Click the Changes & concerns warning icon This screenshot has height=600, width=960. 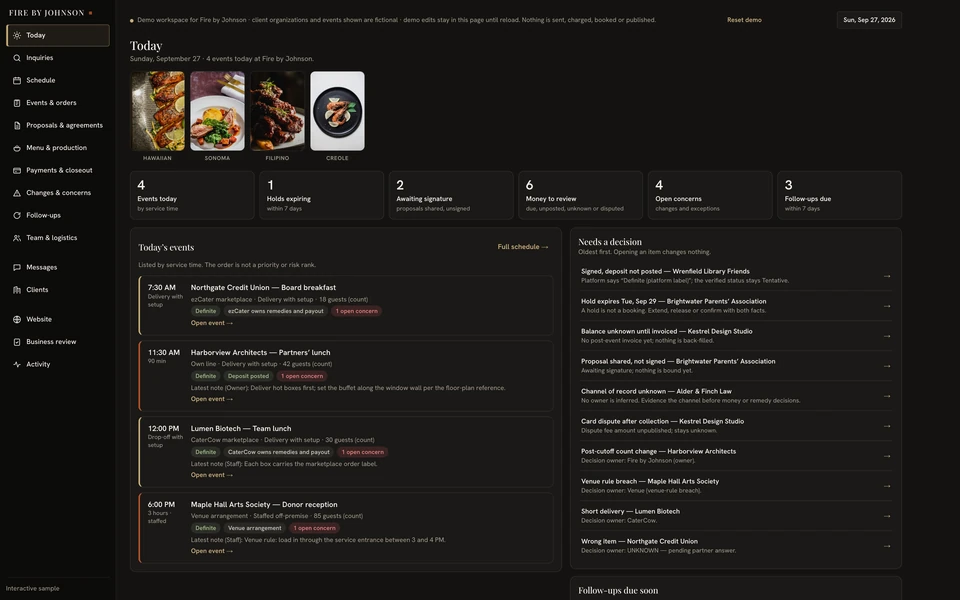pos(17,193)
